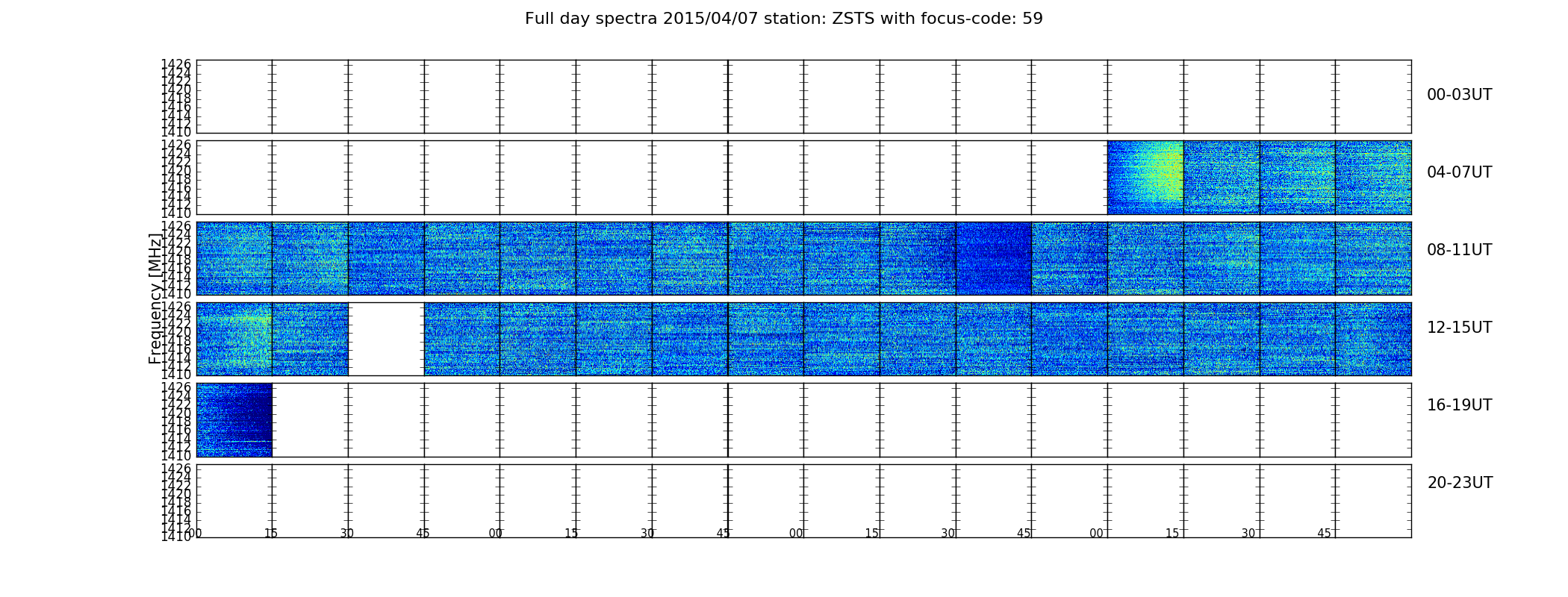Screen dimensions: 1568x597
Task: Click the first spectrum segment of the 08-11UT row
Action: tap(234, 258)
